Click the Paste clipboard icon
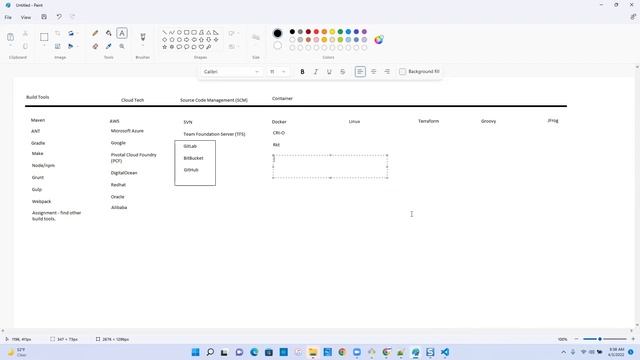 pyautogui.click(x=11, y=37)
